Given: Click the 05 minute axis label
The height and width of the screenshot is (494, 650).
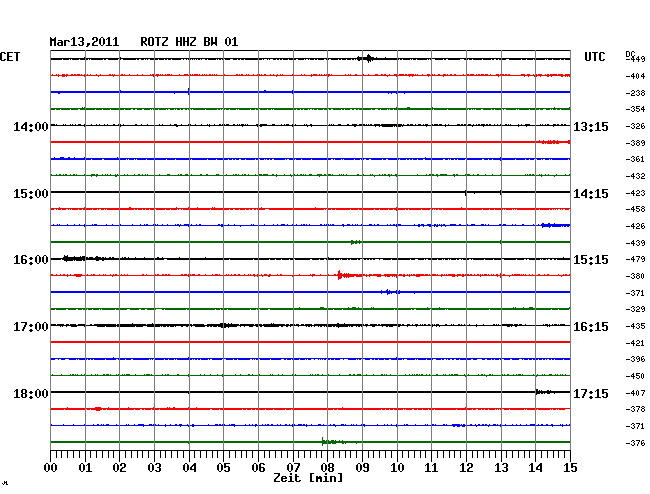Looking at the screenshot, I should click(223, 468).
